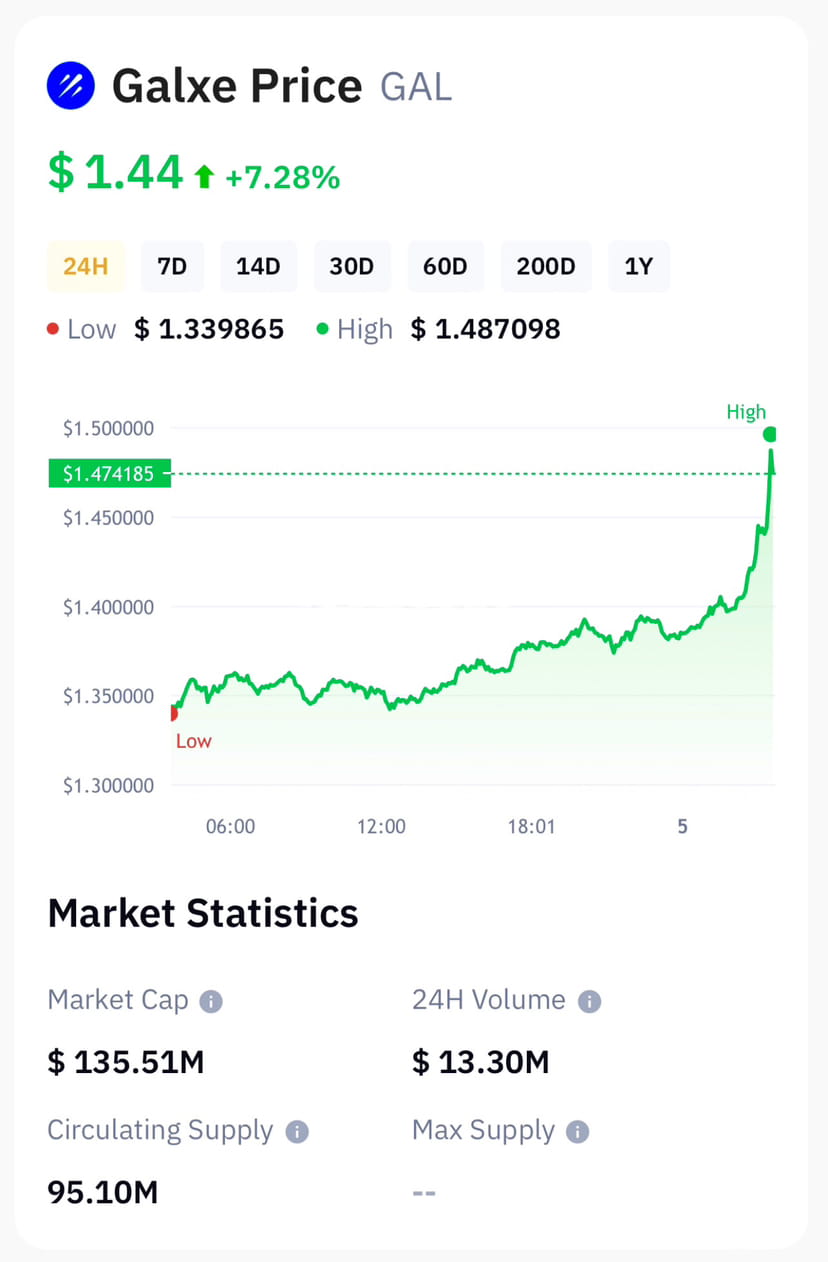Select the 24H timeframe tab

click(86, 266)
